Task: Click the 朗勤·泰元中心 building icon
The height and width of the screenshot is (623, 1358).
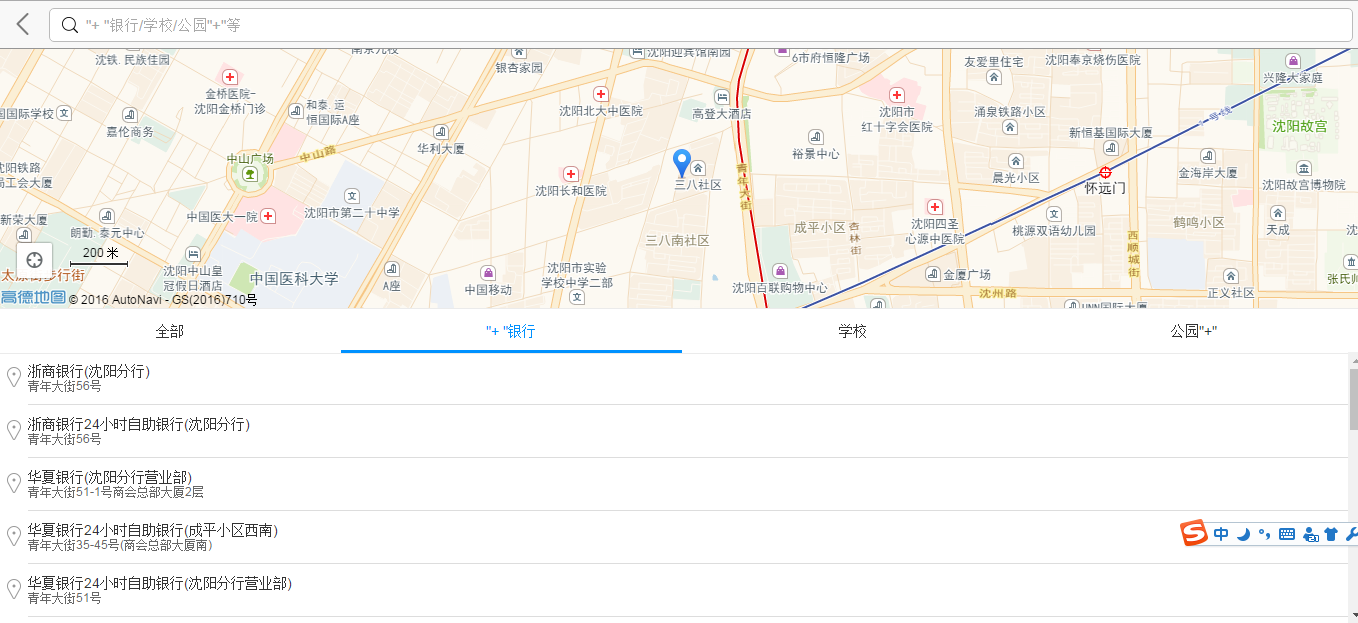Action: (107, 216)
